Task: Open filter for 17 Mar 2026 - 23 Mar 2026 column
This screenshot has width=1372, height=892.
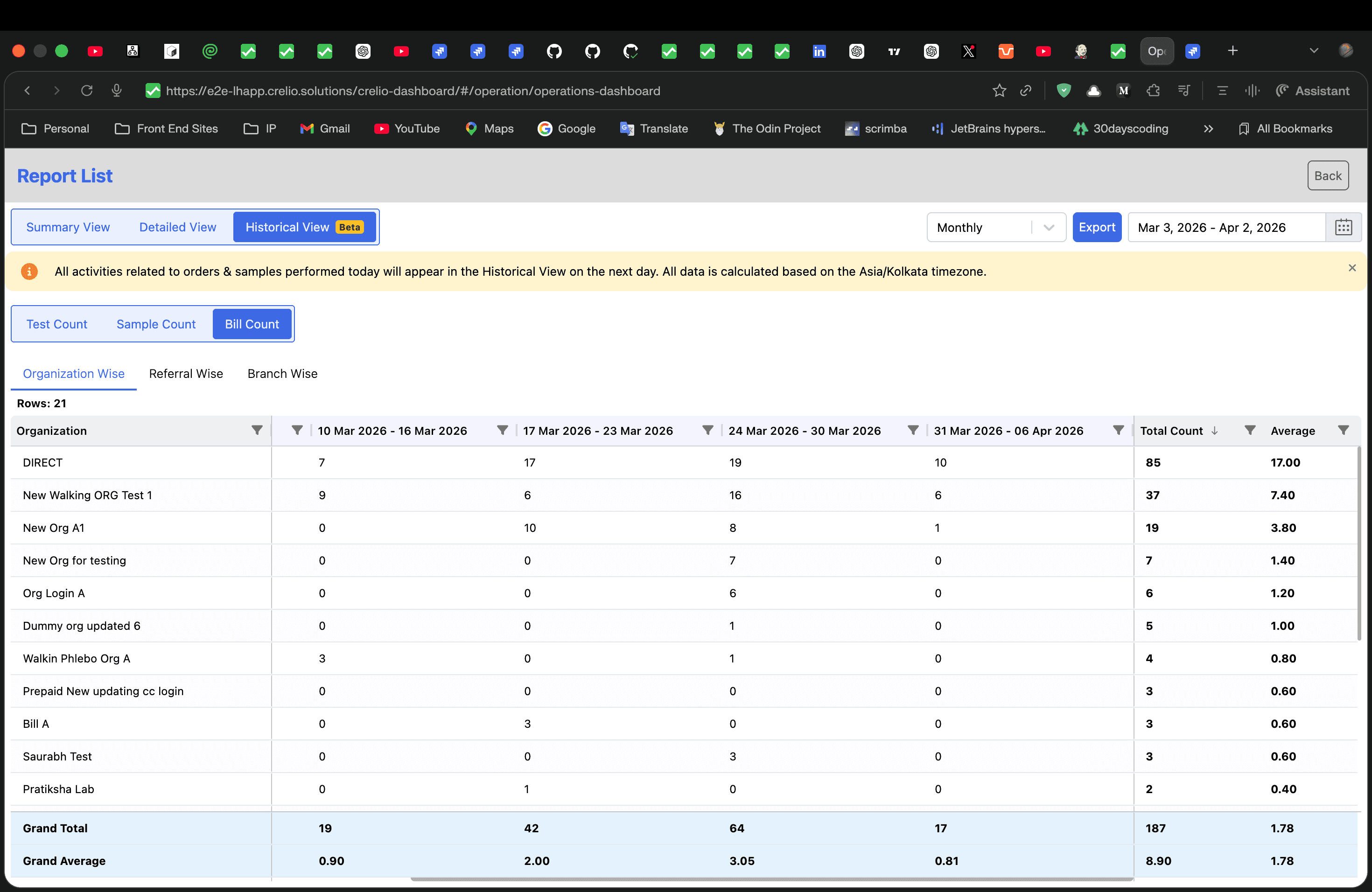Action: tap(707, 431)
